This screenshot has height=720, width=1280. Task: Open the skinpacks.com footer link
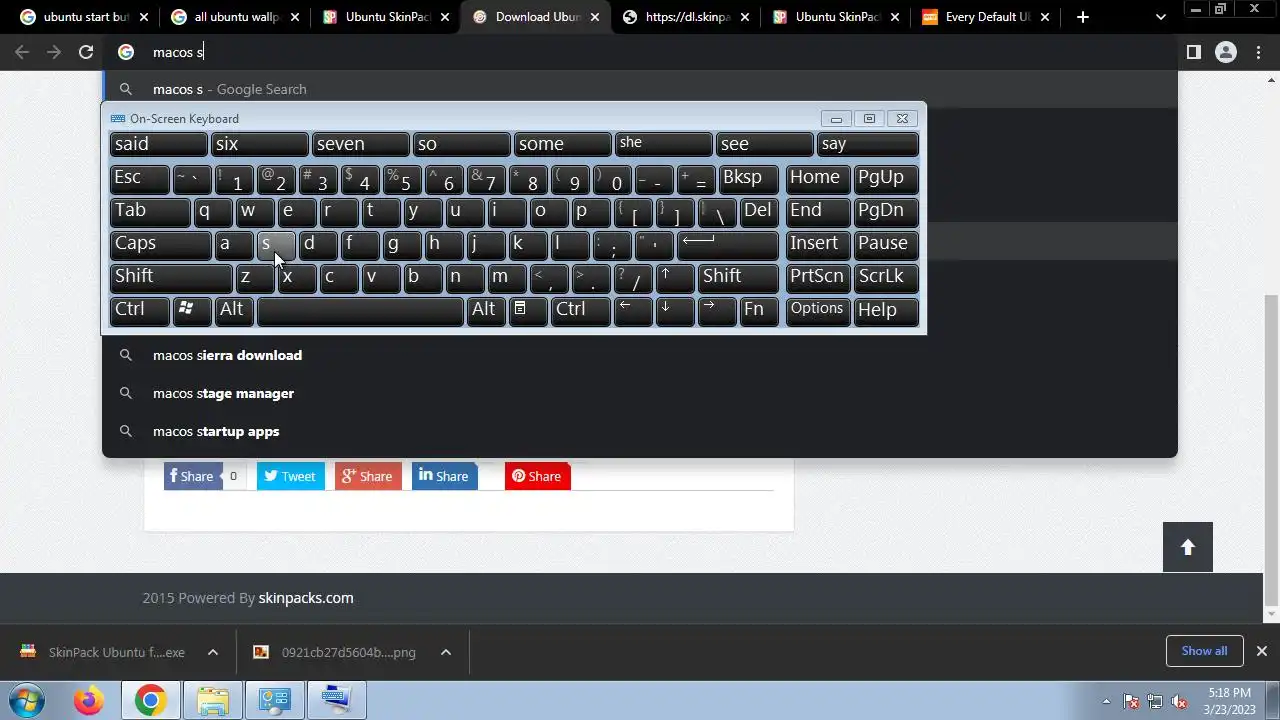tap(306, 598)
